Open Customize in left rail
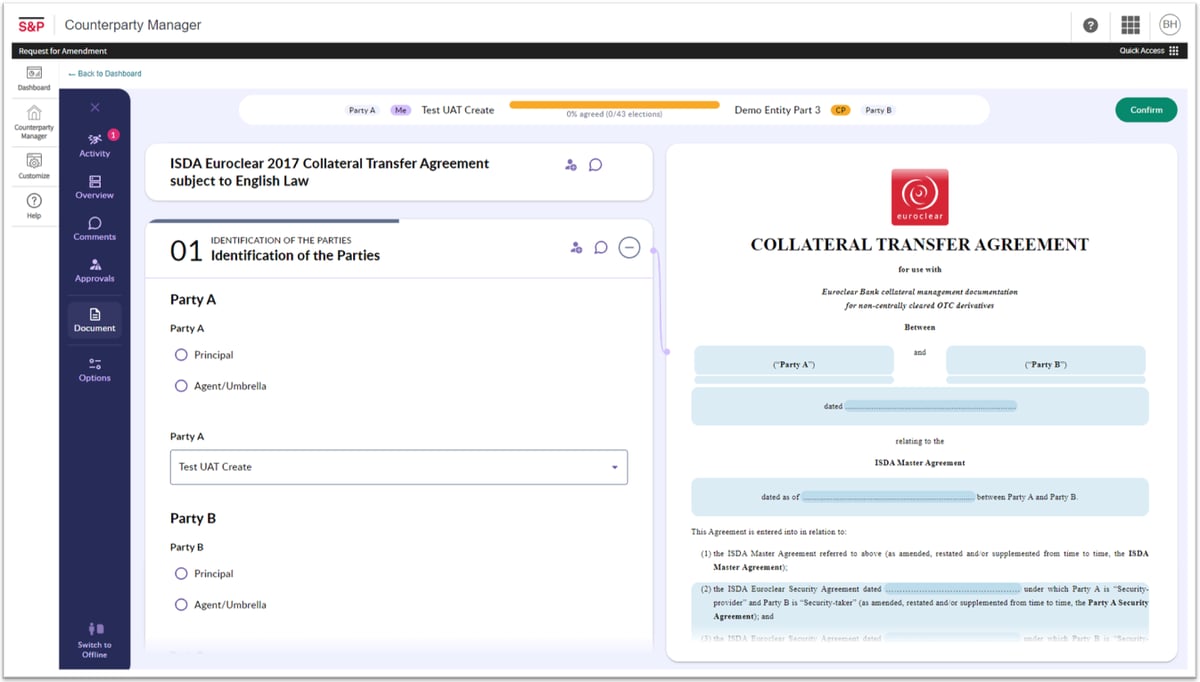The width and height of the screenshot is (1200, 682). coord(34,166)
